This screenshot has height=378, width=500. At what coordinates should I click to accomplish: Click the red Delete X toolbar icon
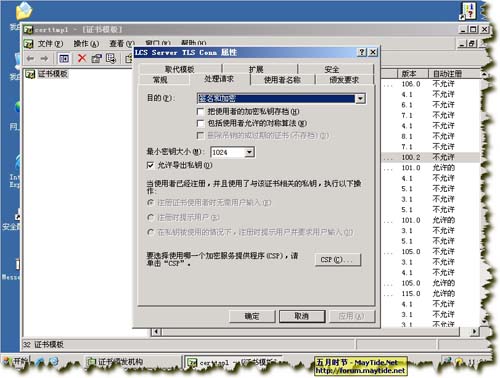pos(82,58)
